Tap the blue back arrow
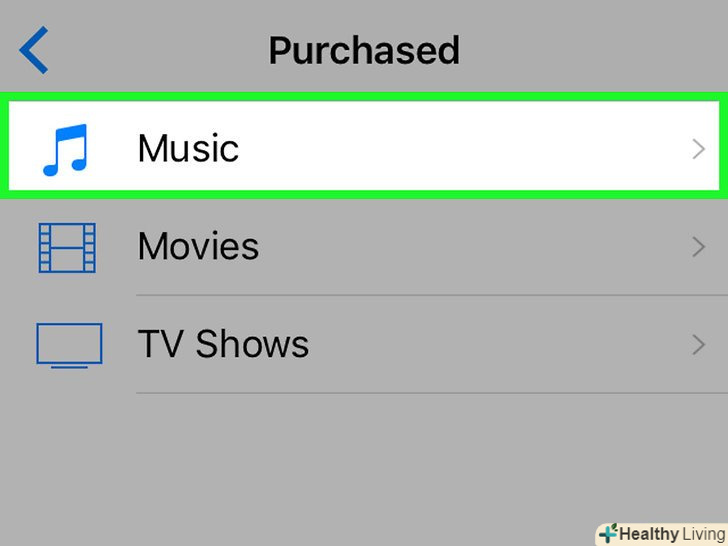 [x=34, y=50]
